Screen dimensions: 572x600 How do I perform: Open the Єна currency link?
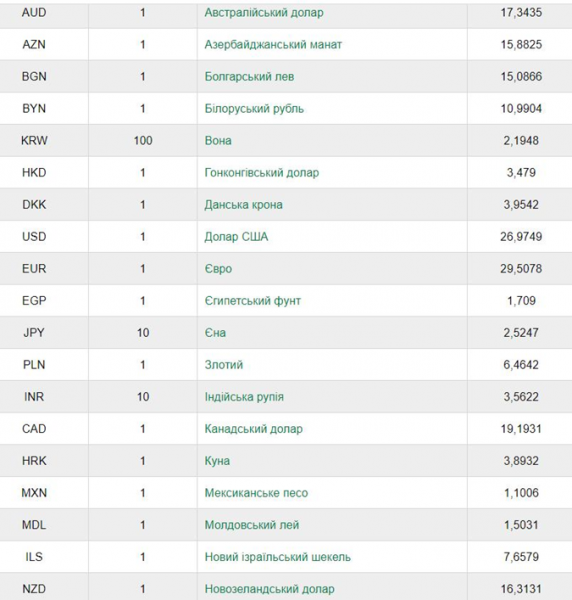215,333
